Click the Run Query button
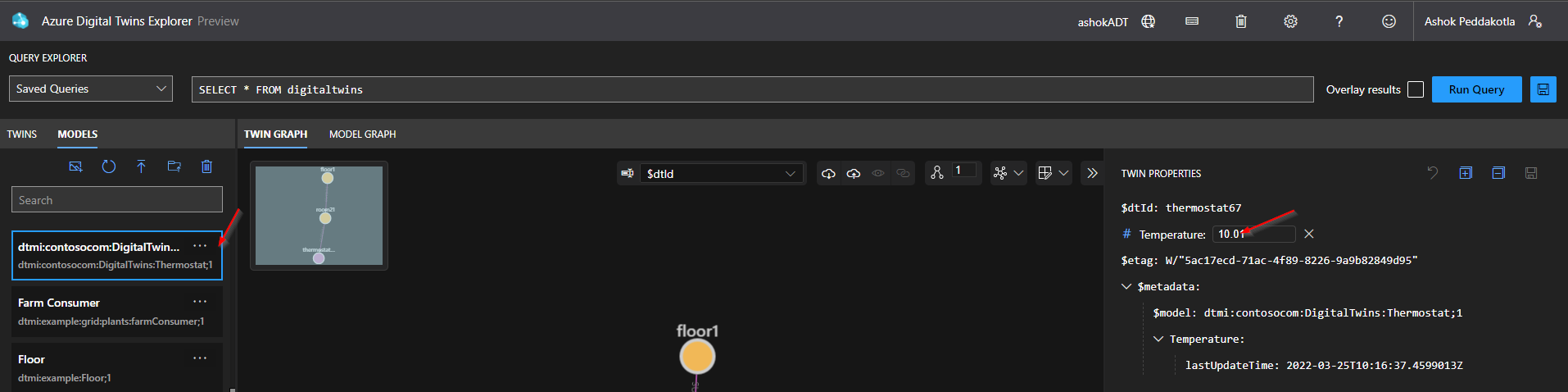This screenshot has width=1568, height=392. click(x=1476, y=89)
